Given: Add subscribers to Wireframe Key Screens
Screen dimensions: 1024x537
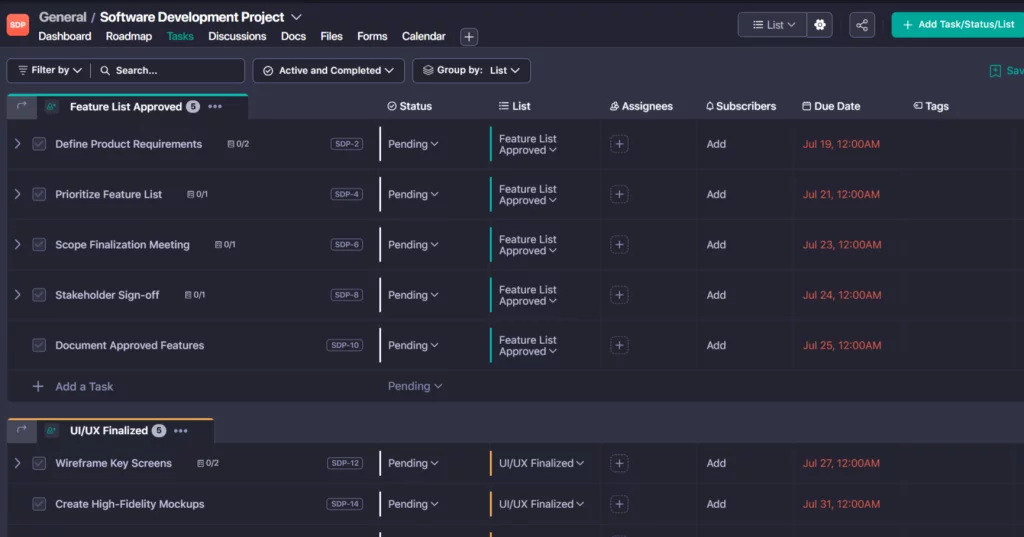Looking at the screenshot, I should (x=716, y=463).
